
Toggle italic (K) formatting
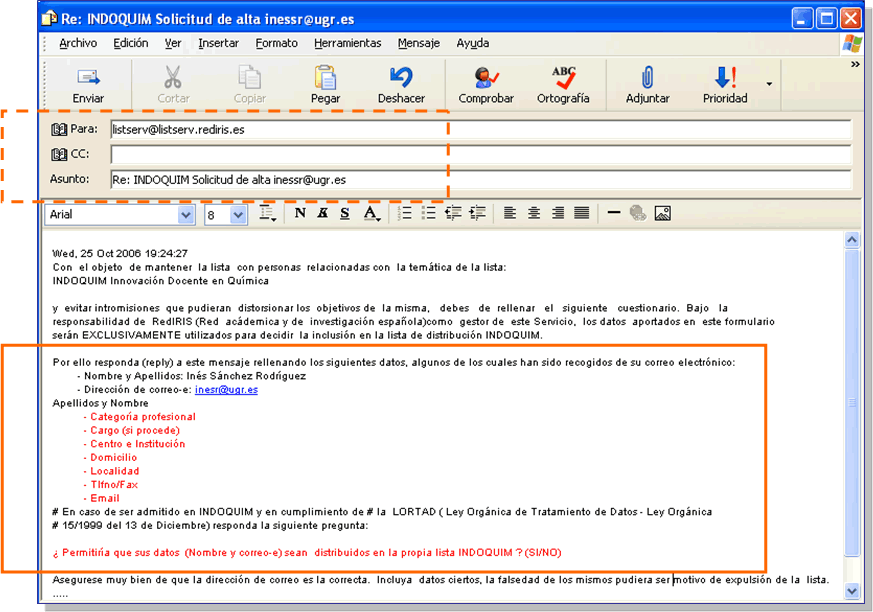(322, 213)
